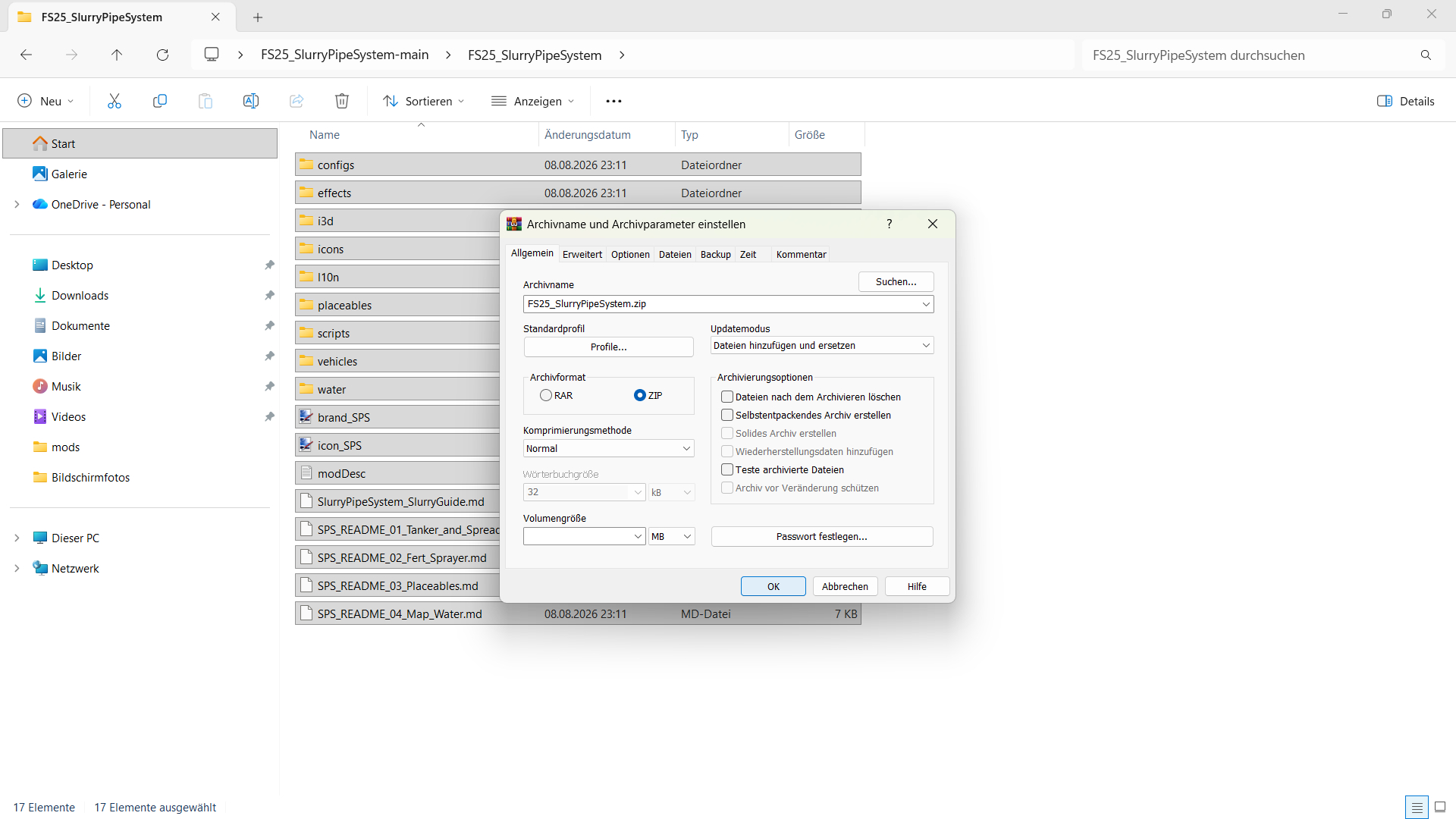
Task: Switch to the Backup tab
Action: click(715, 254)
